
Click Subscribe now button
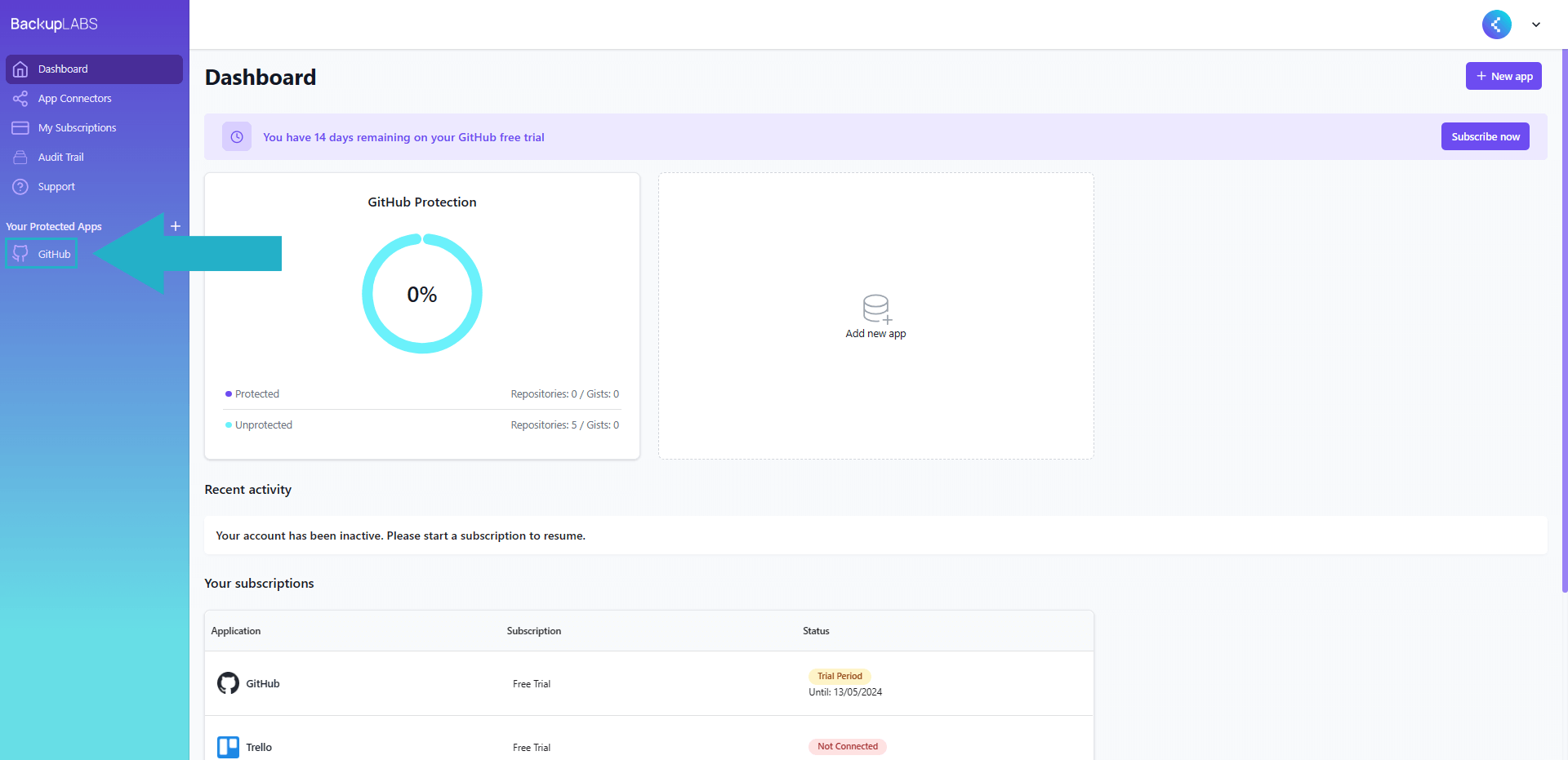pyautogui.click(x=1486, y=136)
